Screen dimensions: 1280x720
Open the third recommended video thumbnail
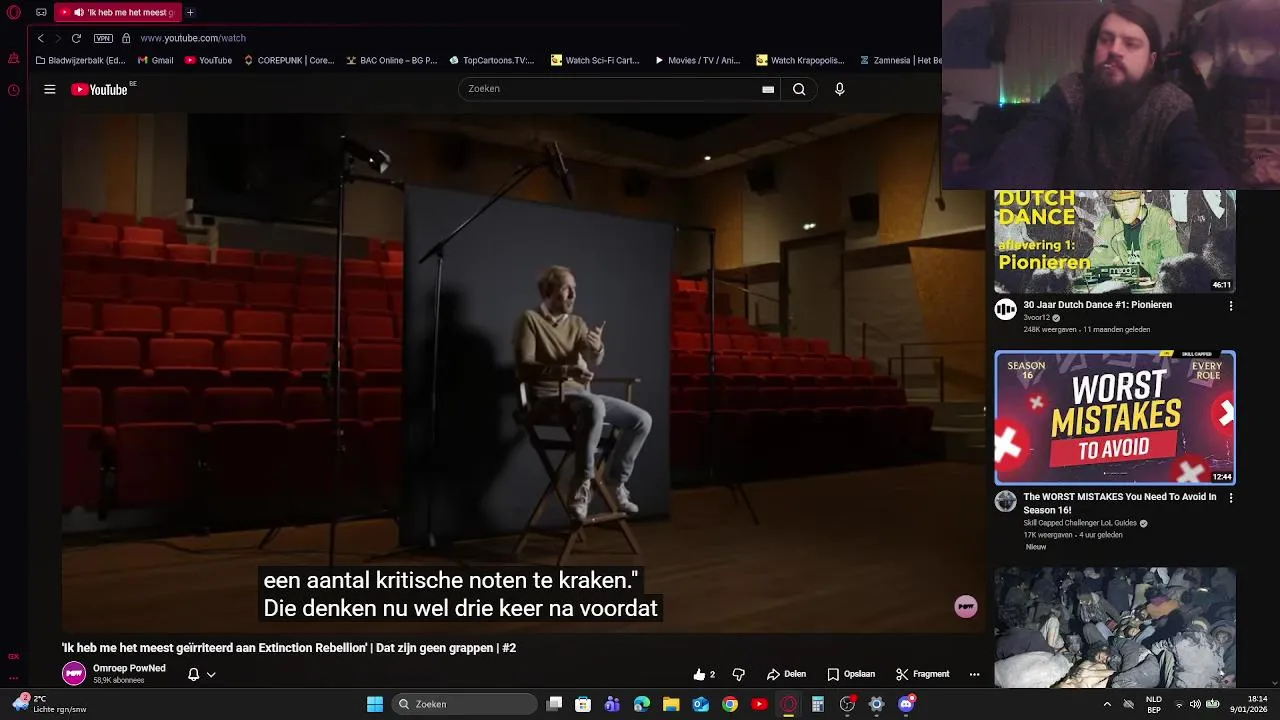tap(1115, 628)
